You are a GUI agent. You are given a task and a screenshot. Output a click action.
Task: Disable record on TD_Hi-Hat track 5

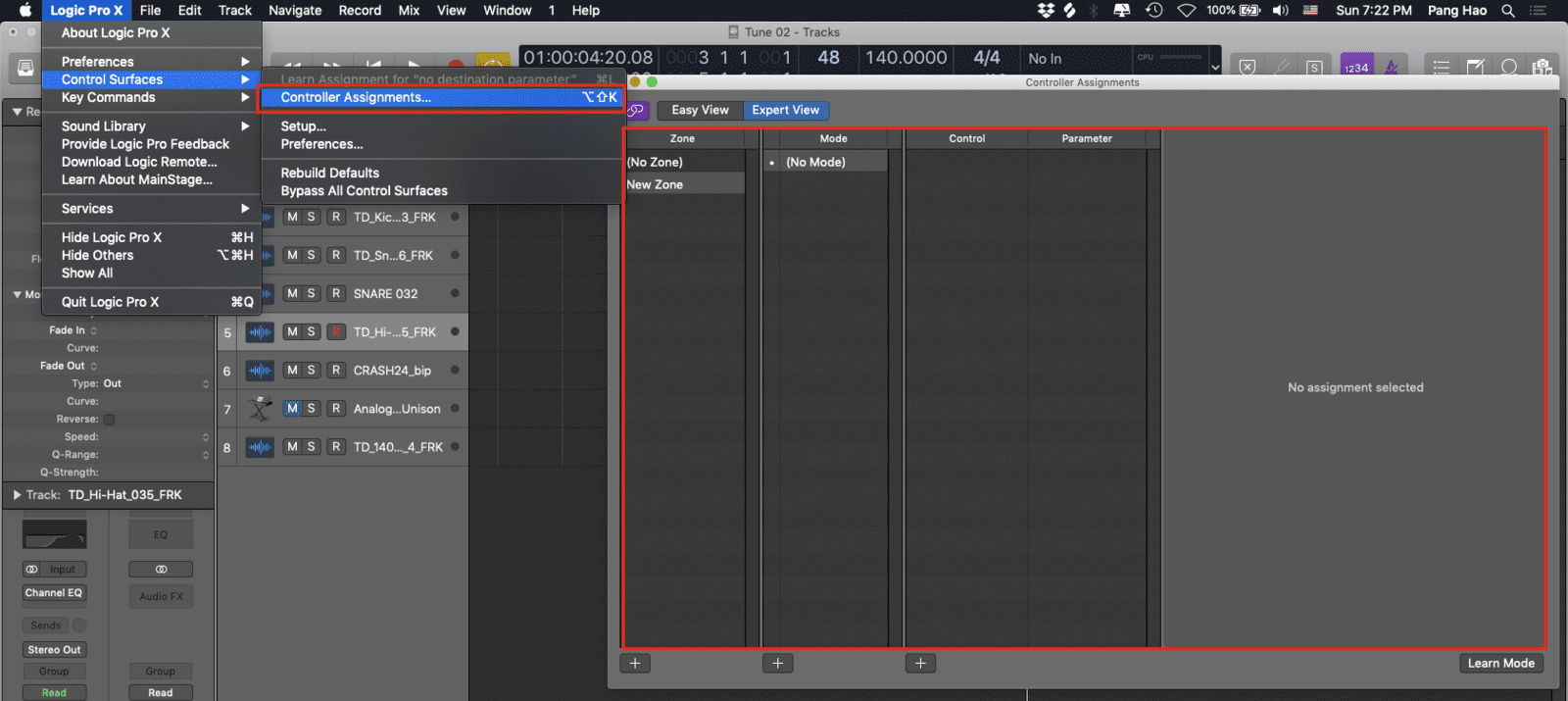(336, 332)
